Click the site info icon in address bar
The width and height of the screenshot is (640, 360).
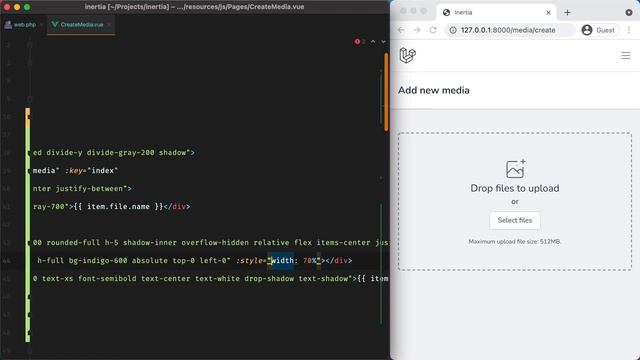[453, 30]
